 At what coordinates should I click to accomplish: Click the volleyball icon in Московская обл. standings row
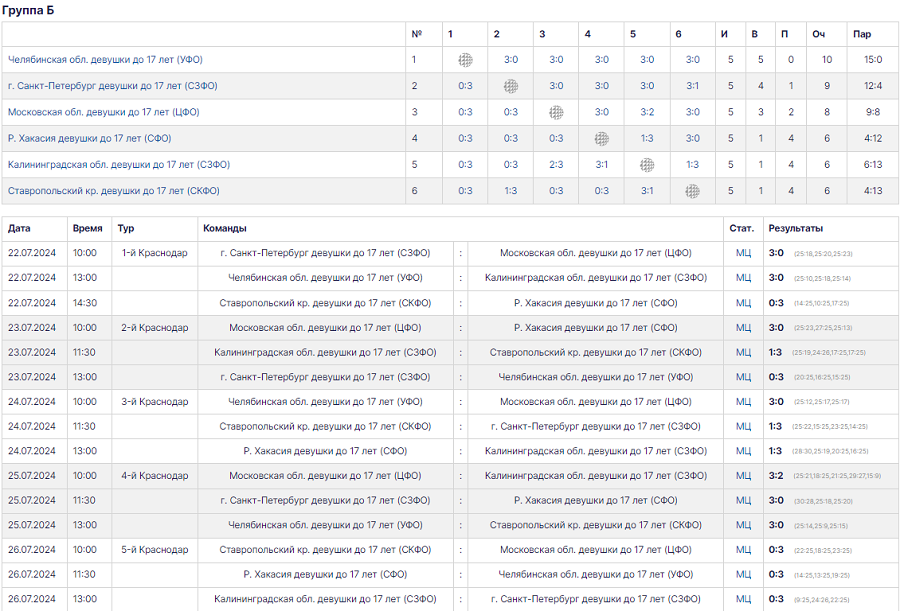[x=556, y=112]
